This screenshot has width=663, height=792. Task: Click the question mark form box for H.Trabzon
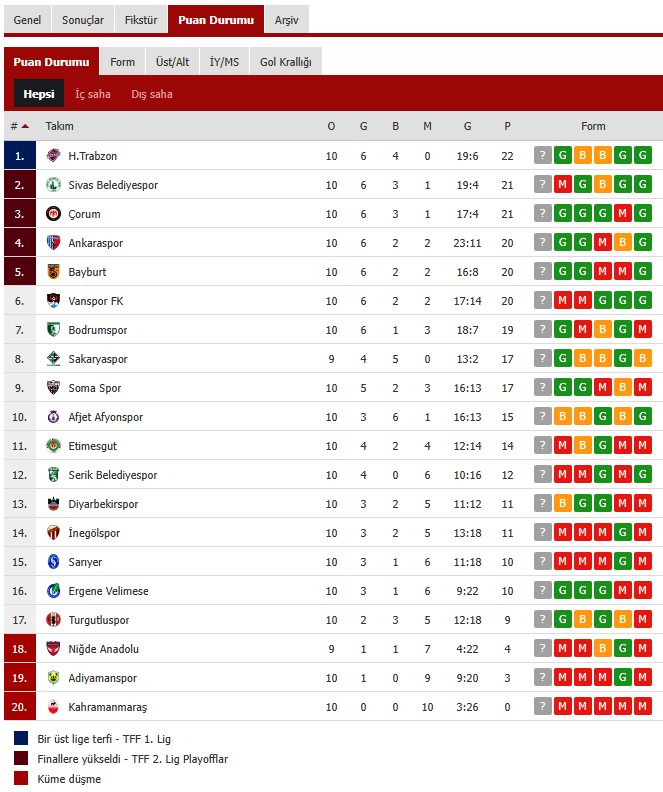coord(542,156)
